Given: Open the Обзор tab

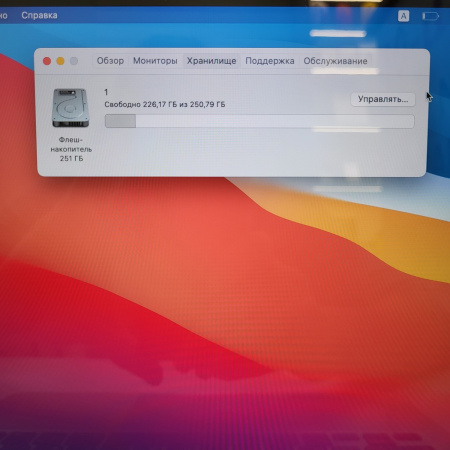Looking at the screenshot, I should pos(110,61).
